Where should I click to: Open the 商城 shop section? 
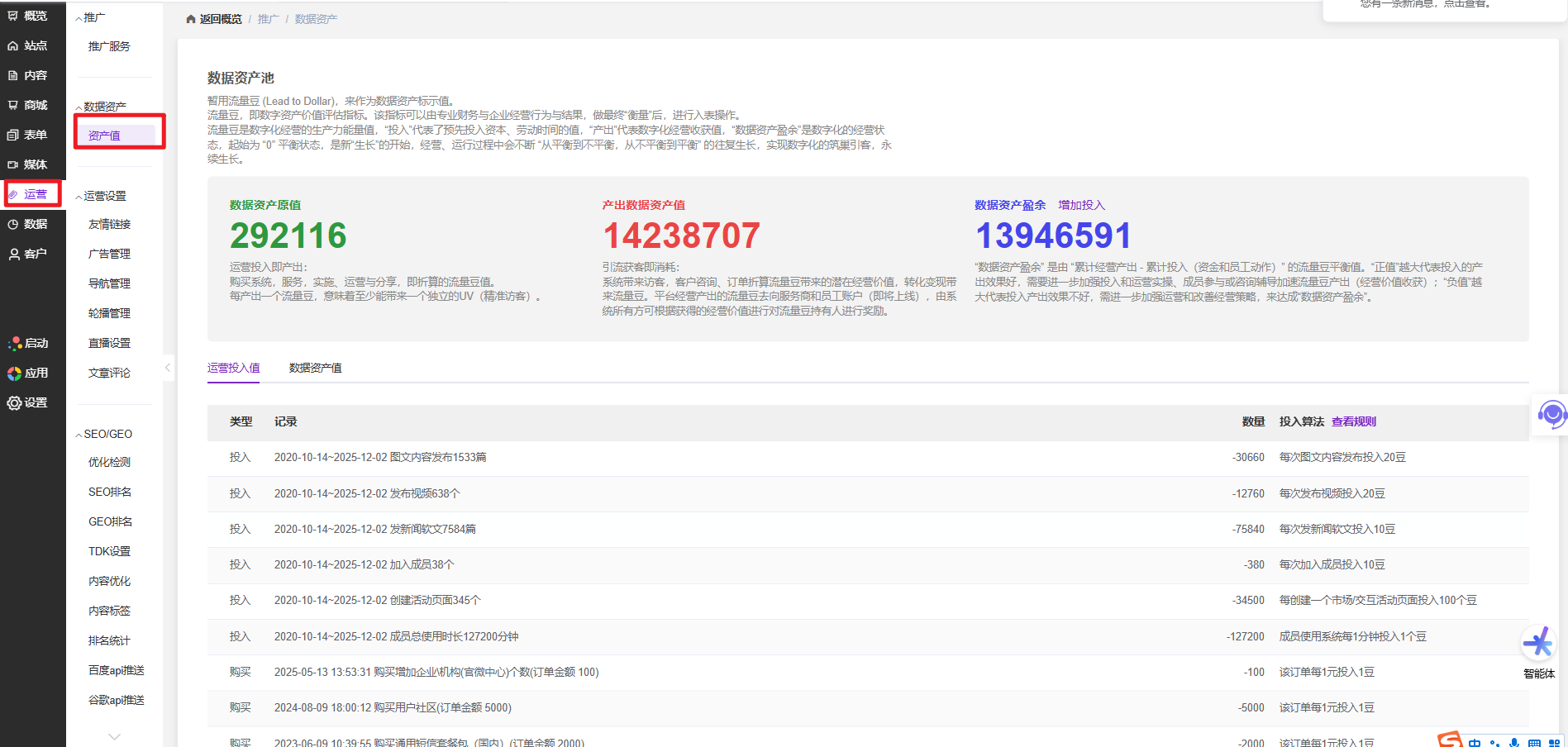coord(27,105)
